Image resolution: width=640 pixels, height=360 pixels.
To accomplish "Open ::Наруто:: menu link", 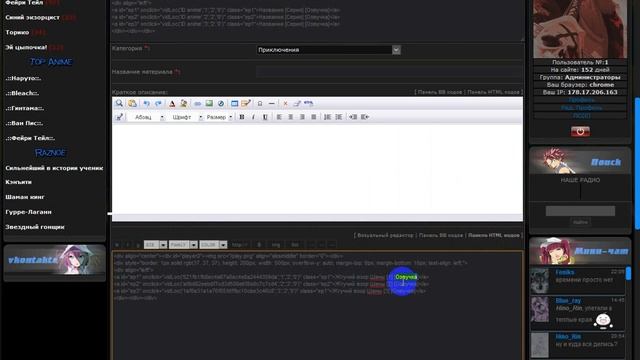I will click(x=23, y=78).
